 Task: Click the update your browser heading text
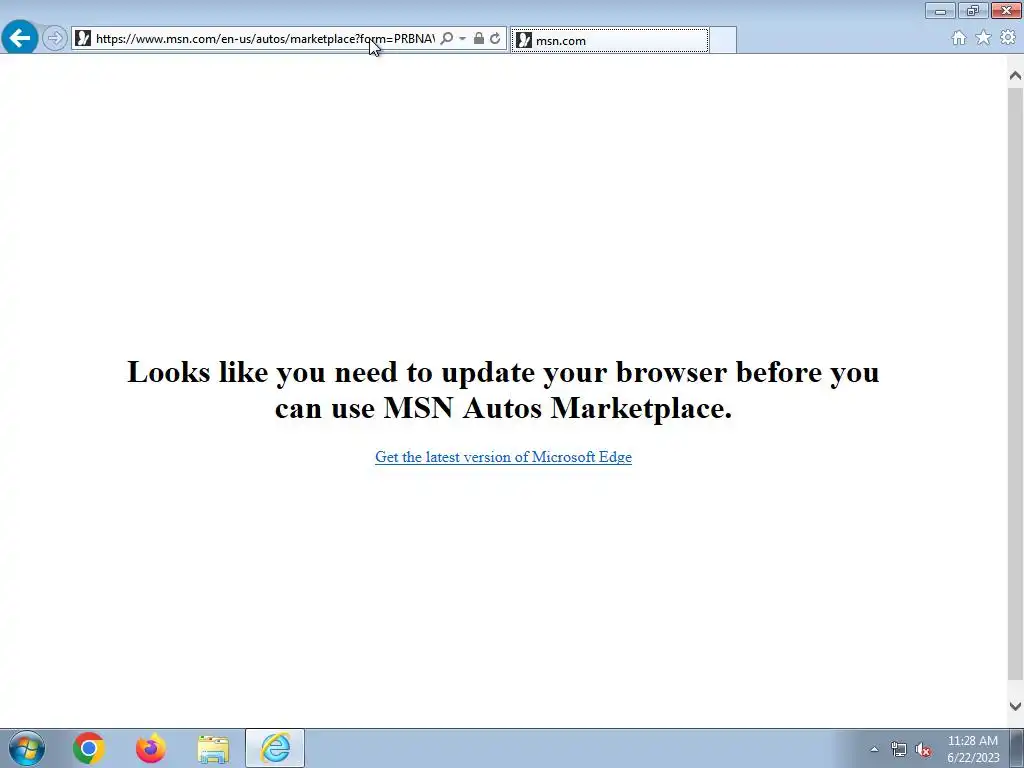coord(503,390)
